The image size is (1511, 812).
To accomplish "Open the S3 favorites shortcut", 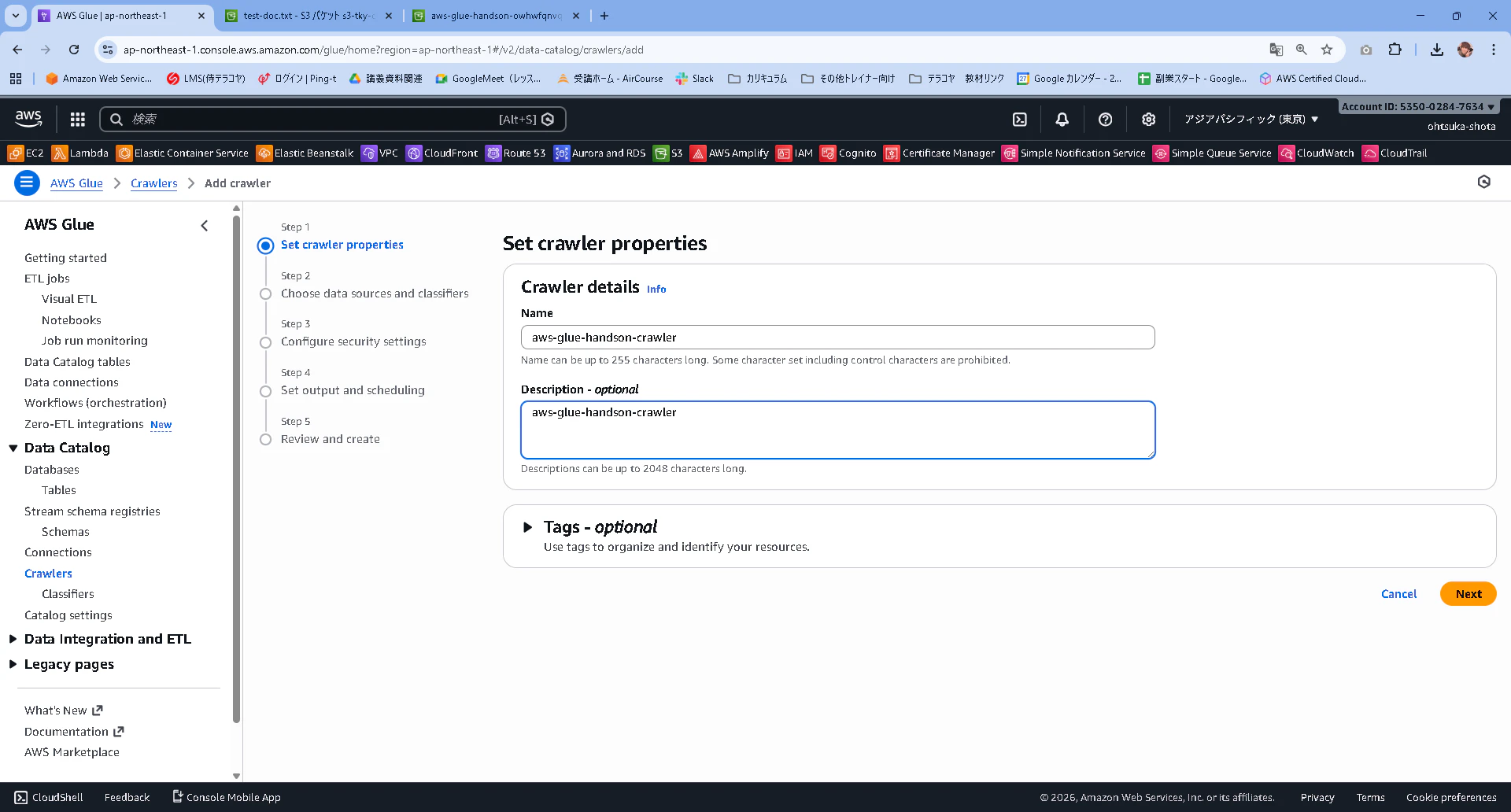I will point(668,153).
